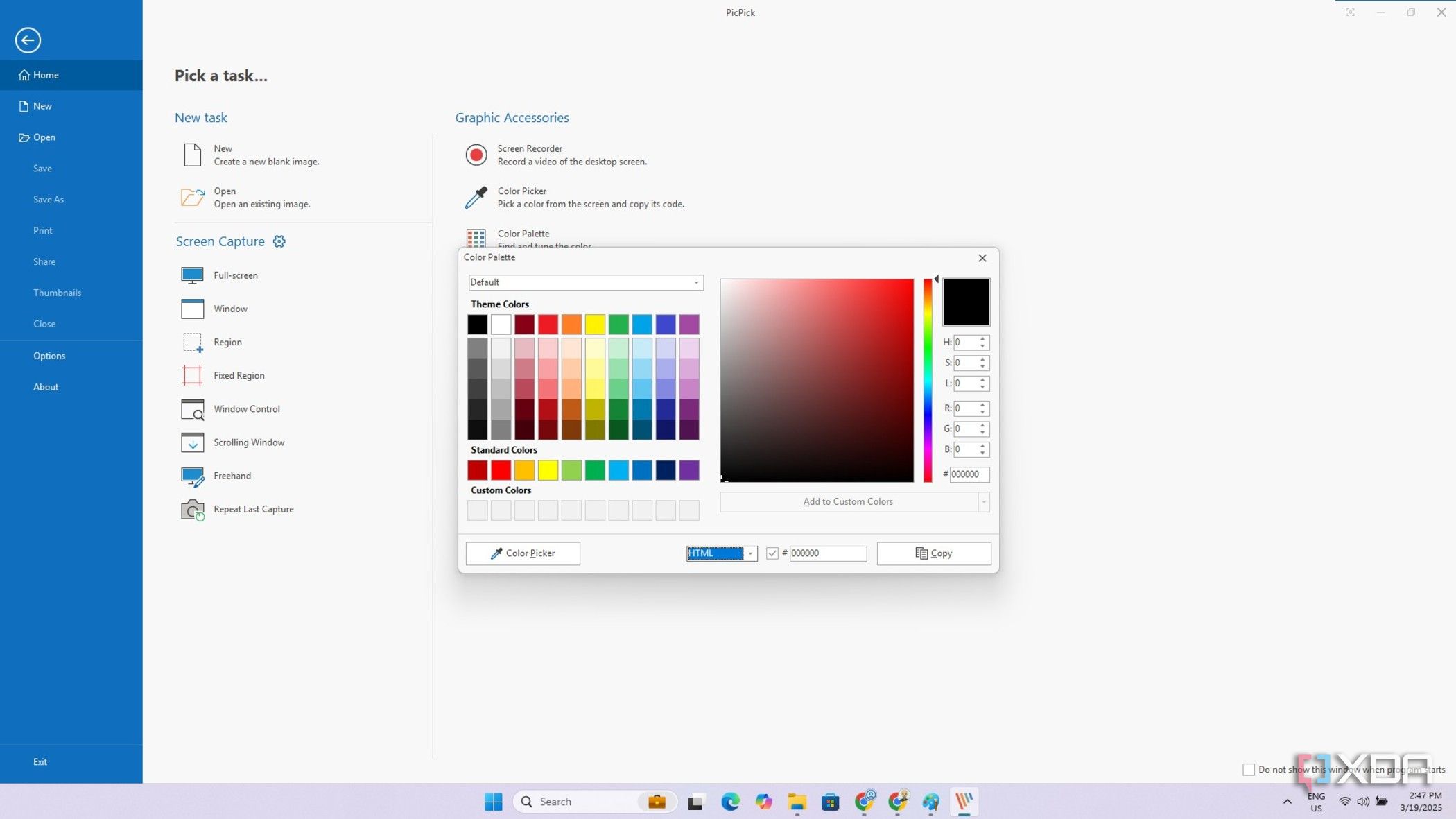Click the vertical hue slider bar

point(928,380)
